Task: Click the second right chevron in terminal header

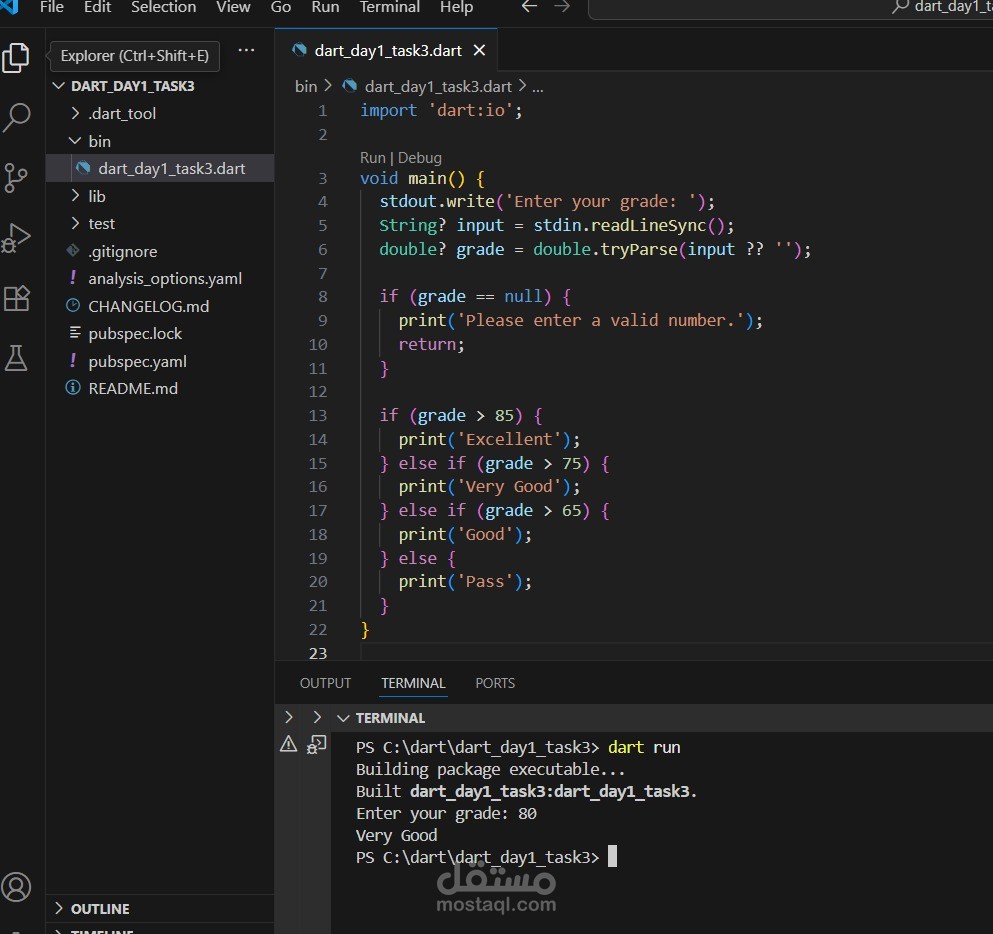Action: coord(317,717)
